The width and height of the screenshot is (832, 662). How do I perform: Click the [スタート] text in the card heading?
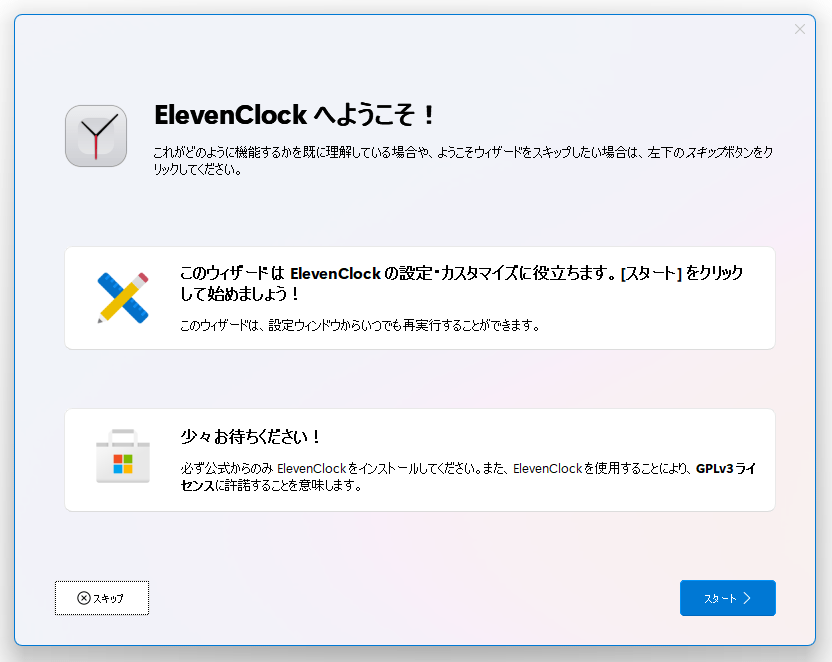(651, 273)
